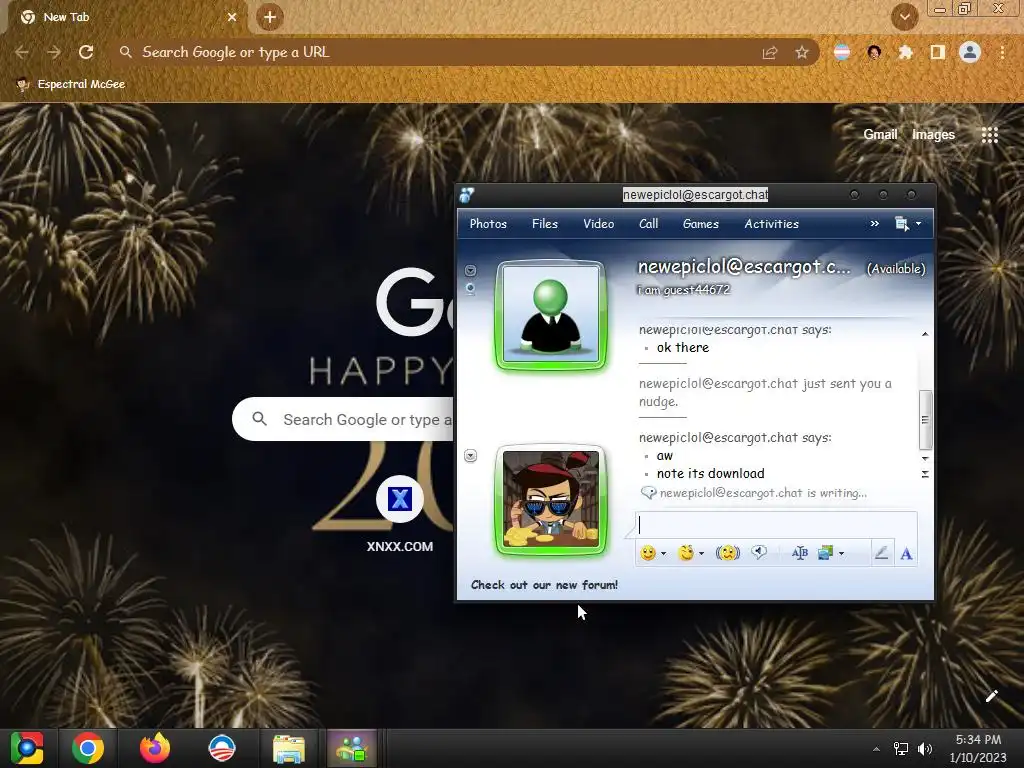Expand my display picture options arrow

click(x=470, y=456)
